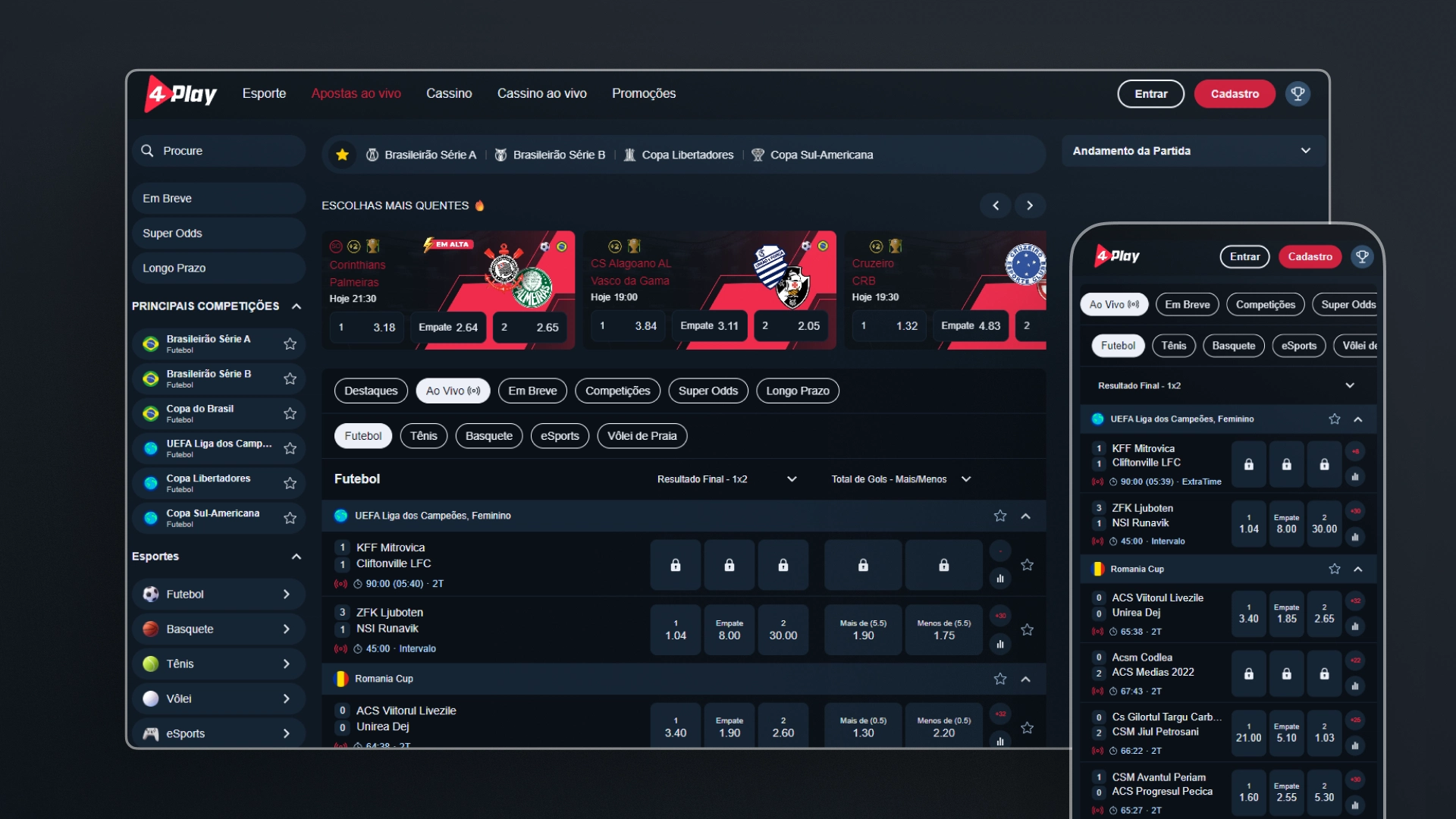Star the ZFK Ljuboten vs NSI Runavik match
The image size is (1456, 819).
click(x=1027, y=630)
